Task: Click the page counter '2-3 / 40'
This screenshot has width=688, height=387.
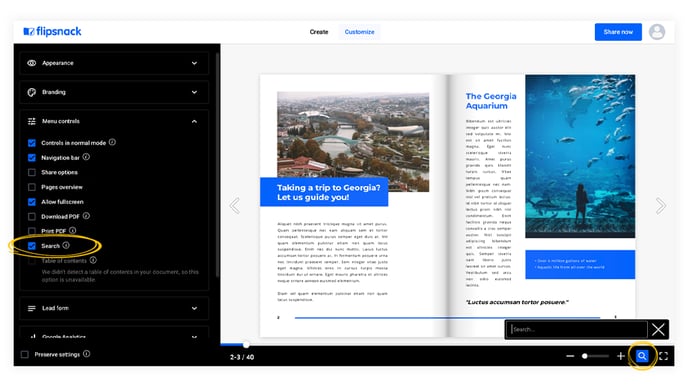Action: (242, 357)
